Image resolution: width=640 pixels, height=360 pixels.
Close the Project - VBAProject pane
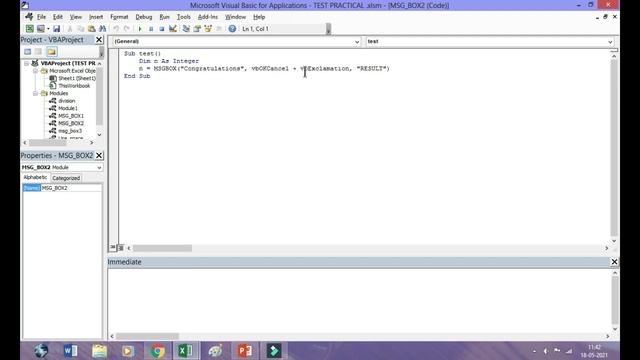(x=99, y=40)
